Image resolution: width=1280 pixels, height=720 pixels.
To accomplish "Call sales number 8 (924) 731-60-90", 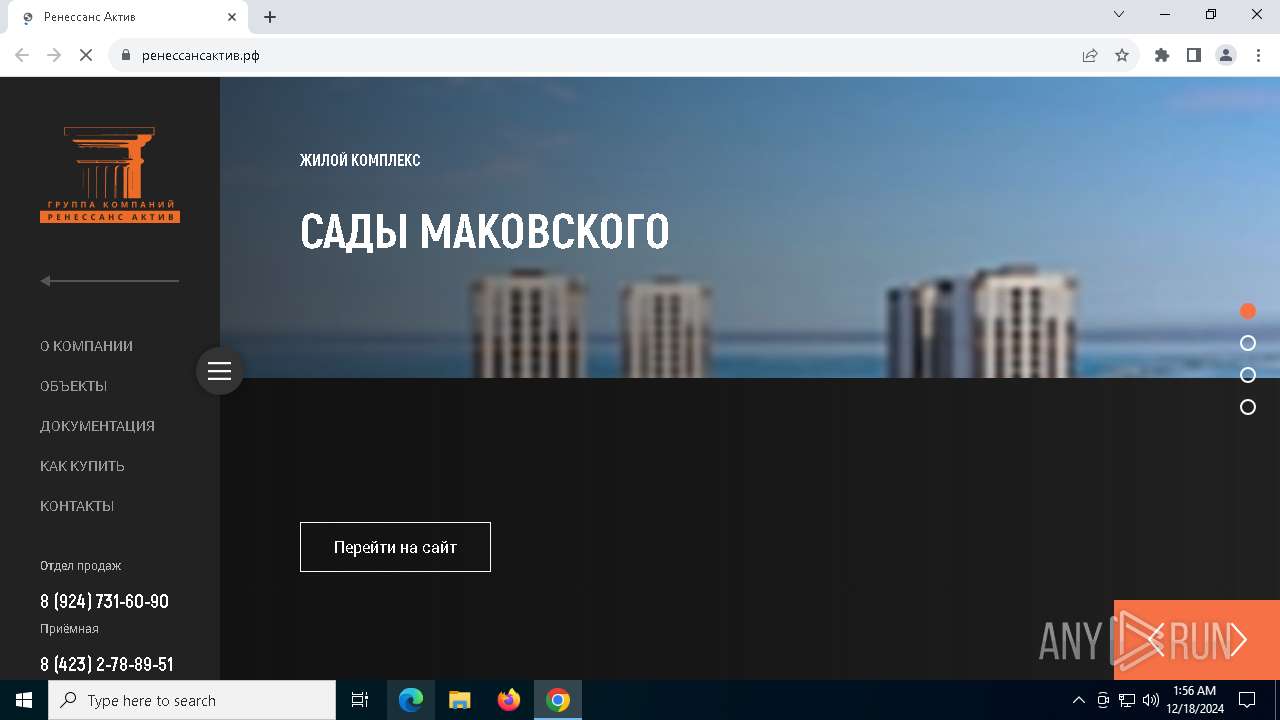I will click(x=104, y=601).
